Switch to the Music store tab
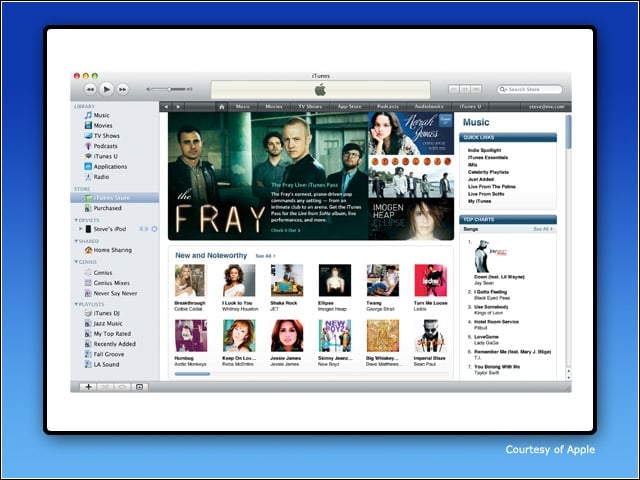Screen dimensions: 640x480 coord(242,107)
